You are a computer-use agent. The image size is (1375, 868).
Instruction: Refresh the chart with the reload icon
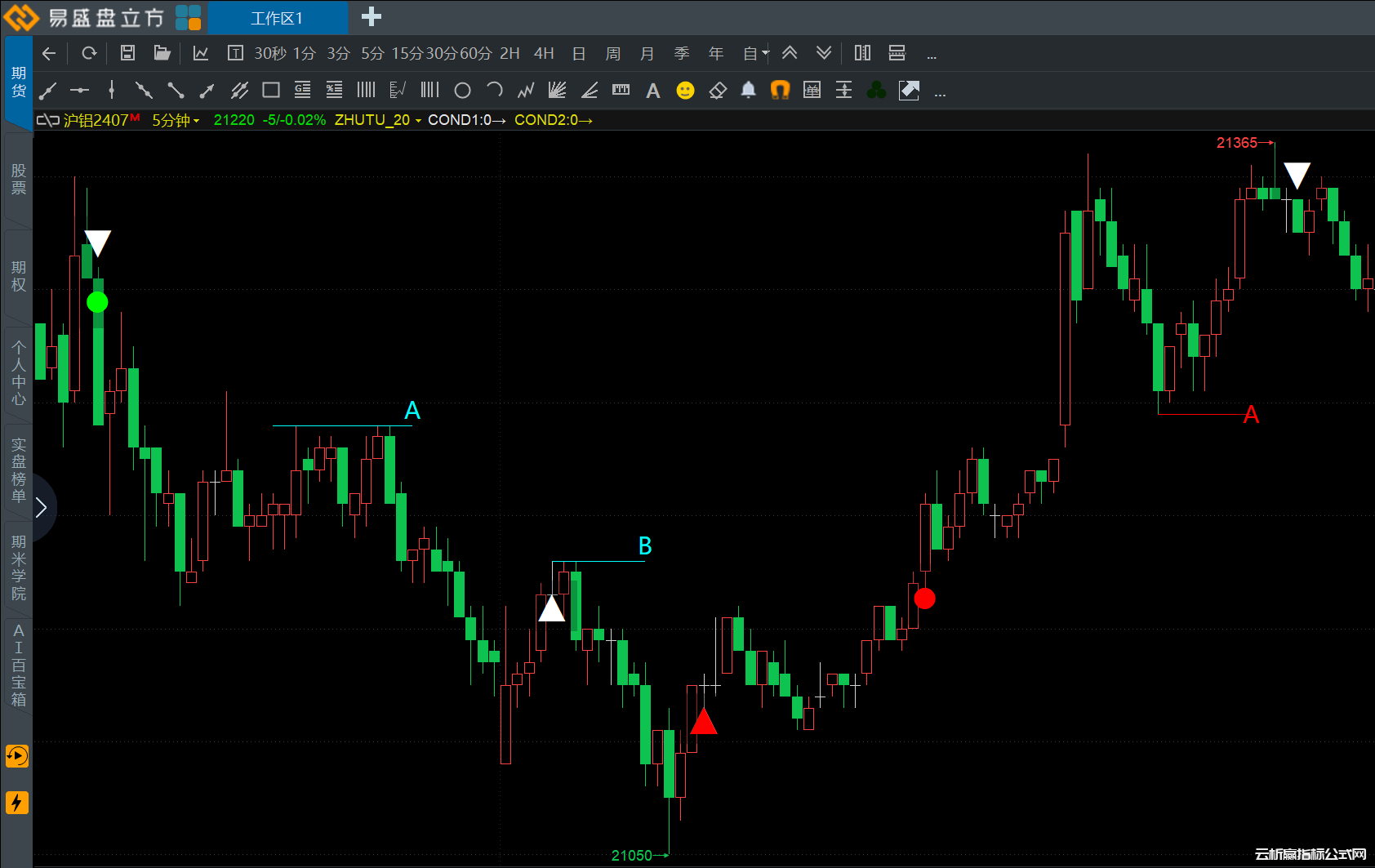(x=90, y=53)
